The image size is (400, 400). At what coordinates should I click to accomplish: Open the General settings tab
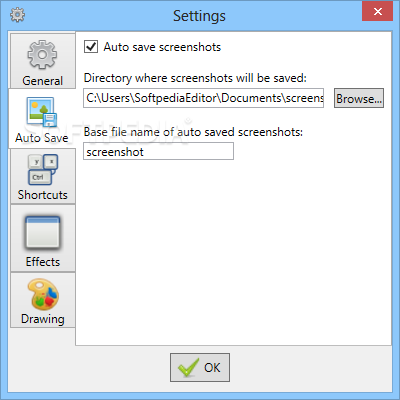point(43,61)
